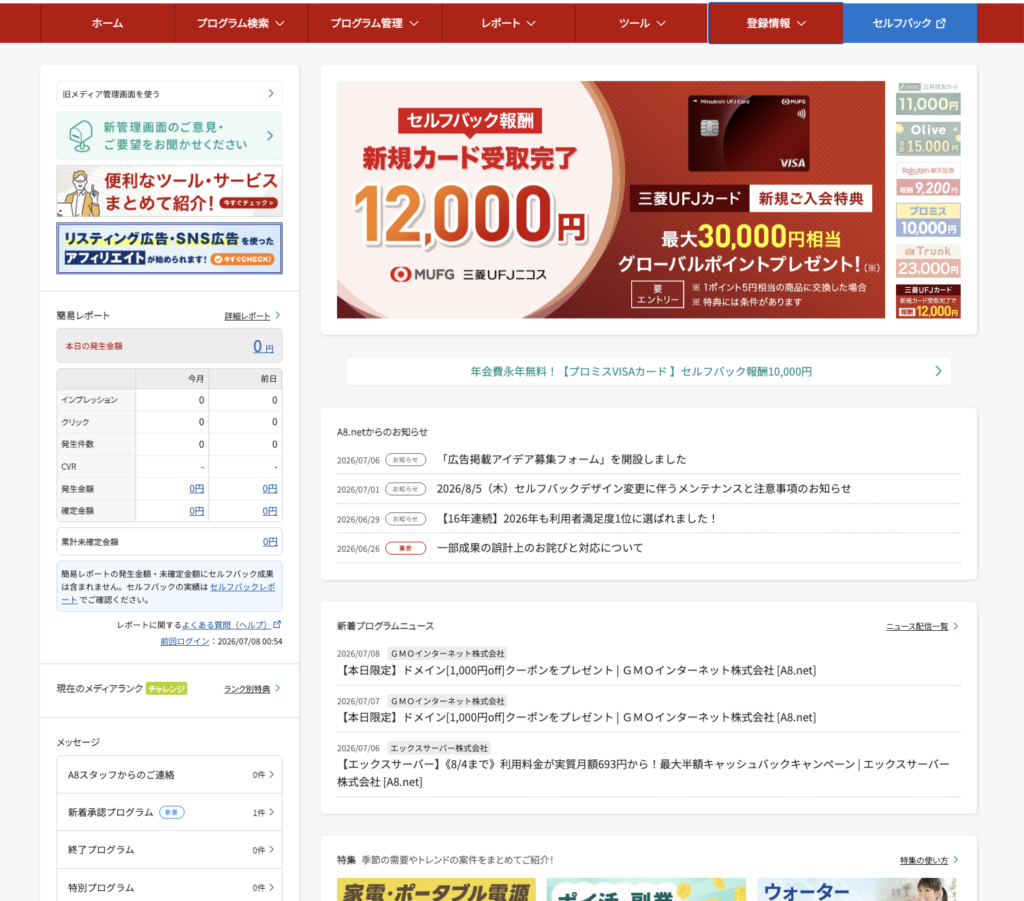Open 新着承認プログラム message row
1024x901 pixels.
(169, 812)
